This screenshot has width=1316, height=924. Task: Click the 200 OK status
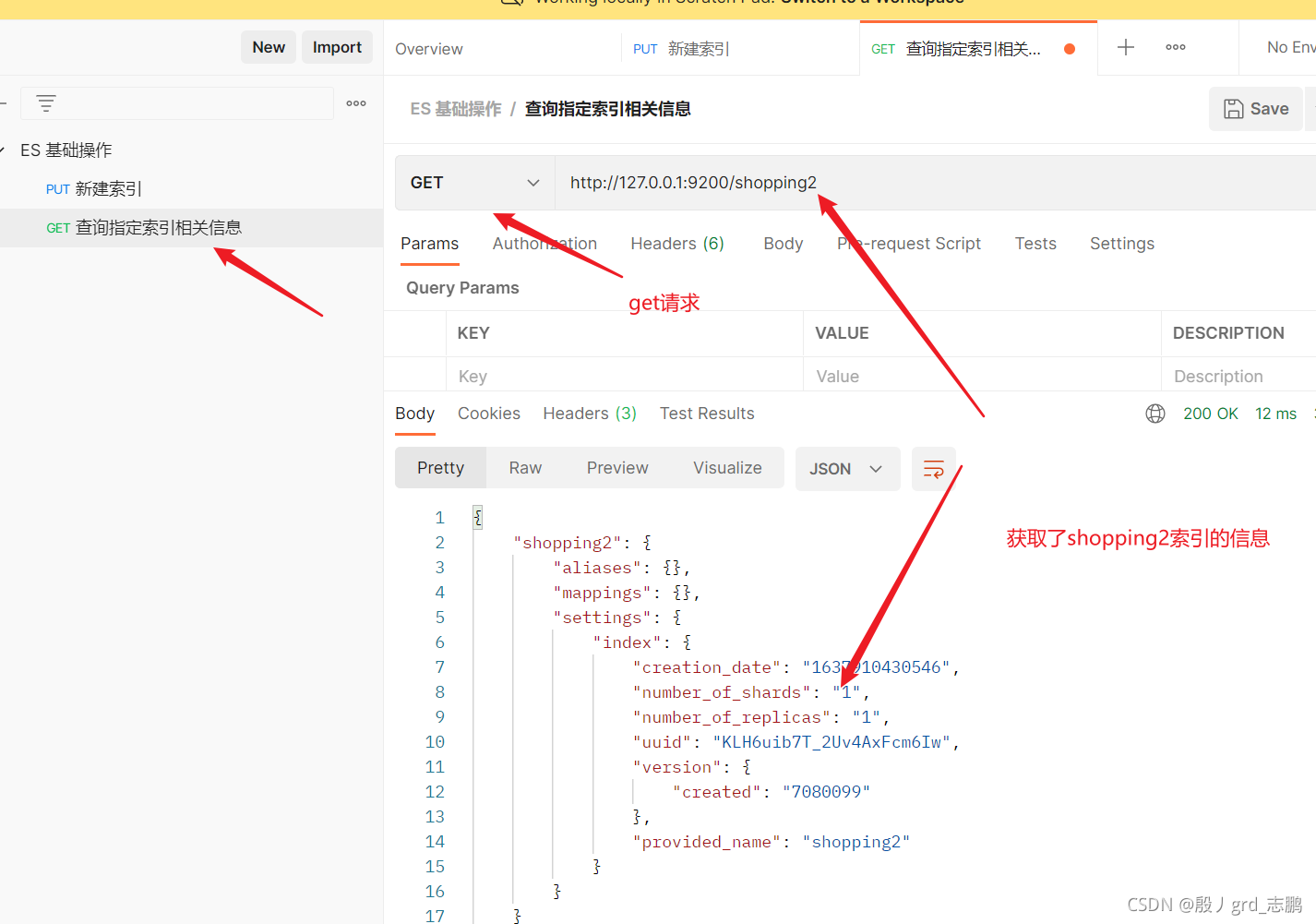(1211, 414)
